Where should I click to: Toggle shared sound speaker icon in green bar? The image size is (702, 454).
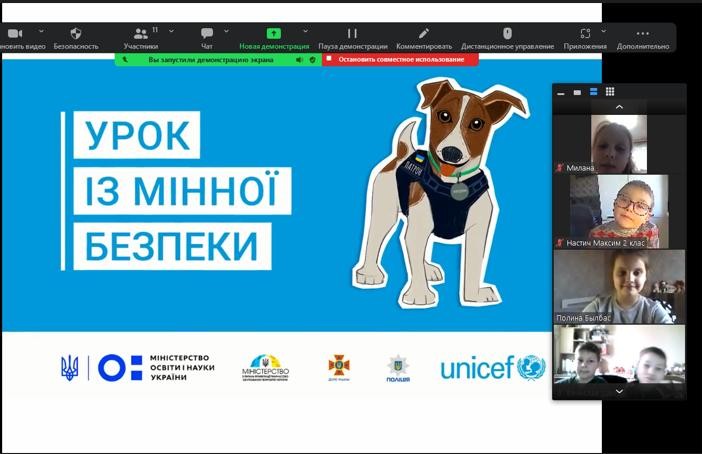(x=299, y=60)
